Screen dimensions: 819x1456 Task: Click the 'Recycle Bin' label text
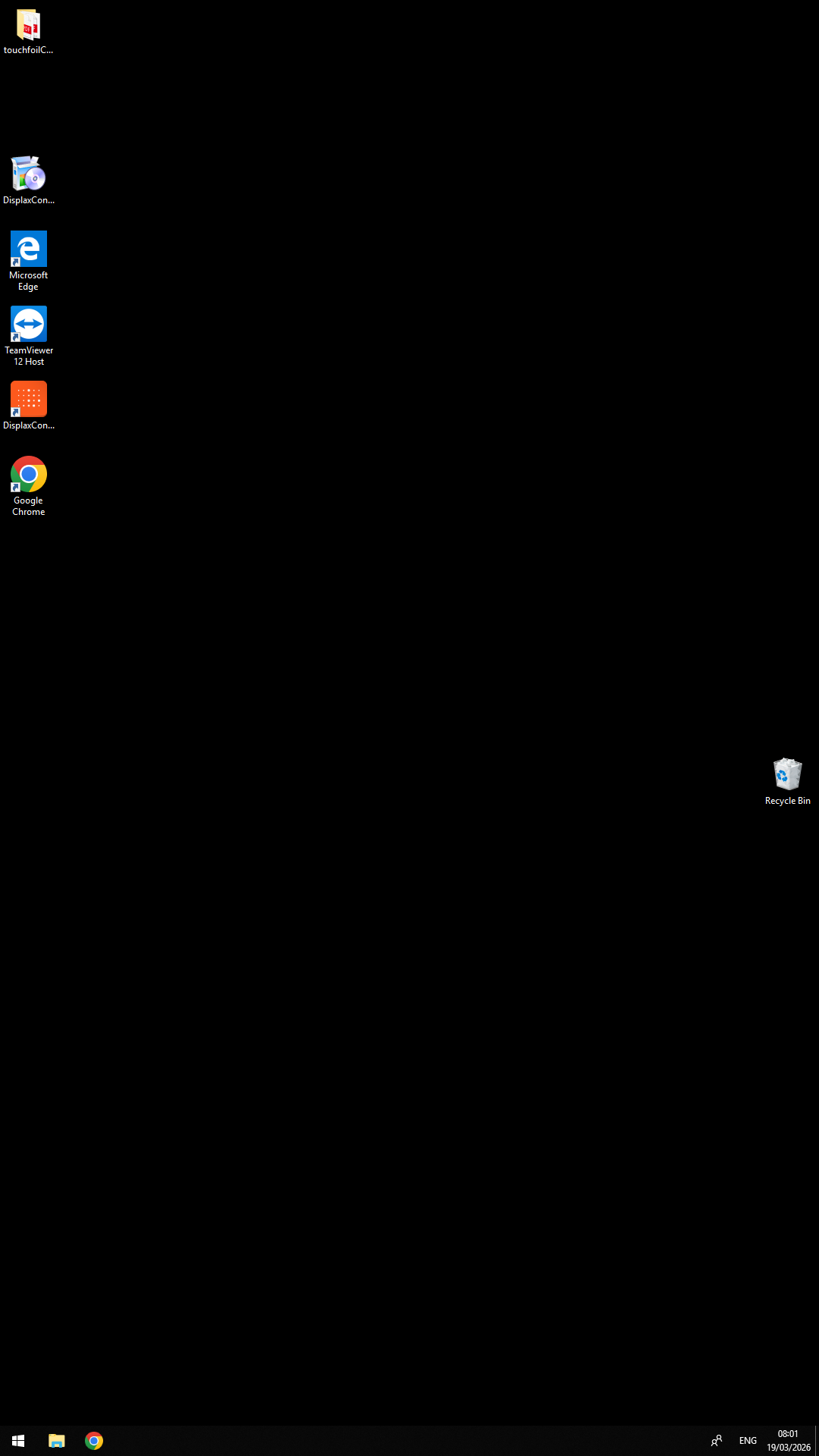tap(787, 801)
